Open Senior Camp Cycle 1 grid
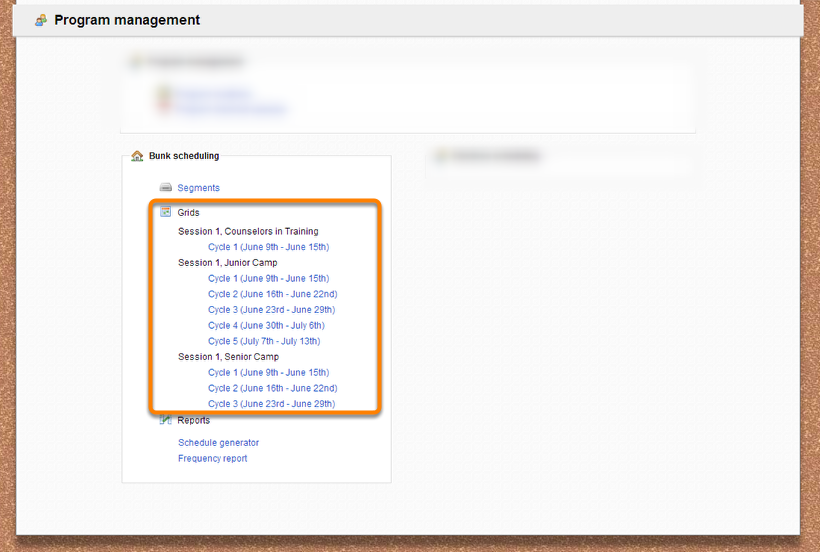The height and width of the screenshot is (552, 820). [268, 373]
